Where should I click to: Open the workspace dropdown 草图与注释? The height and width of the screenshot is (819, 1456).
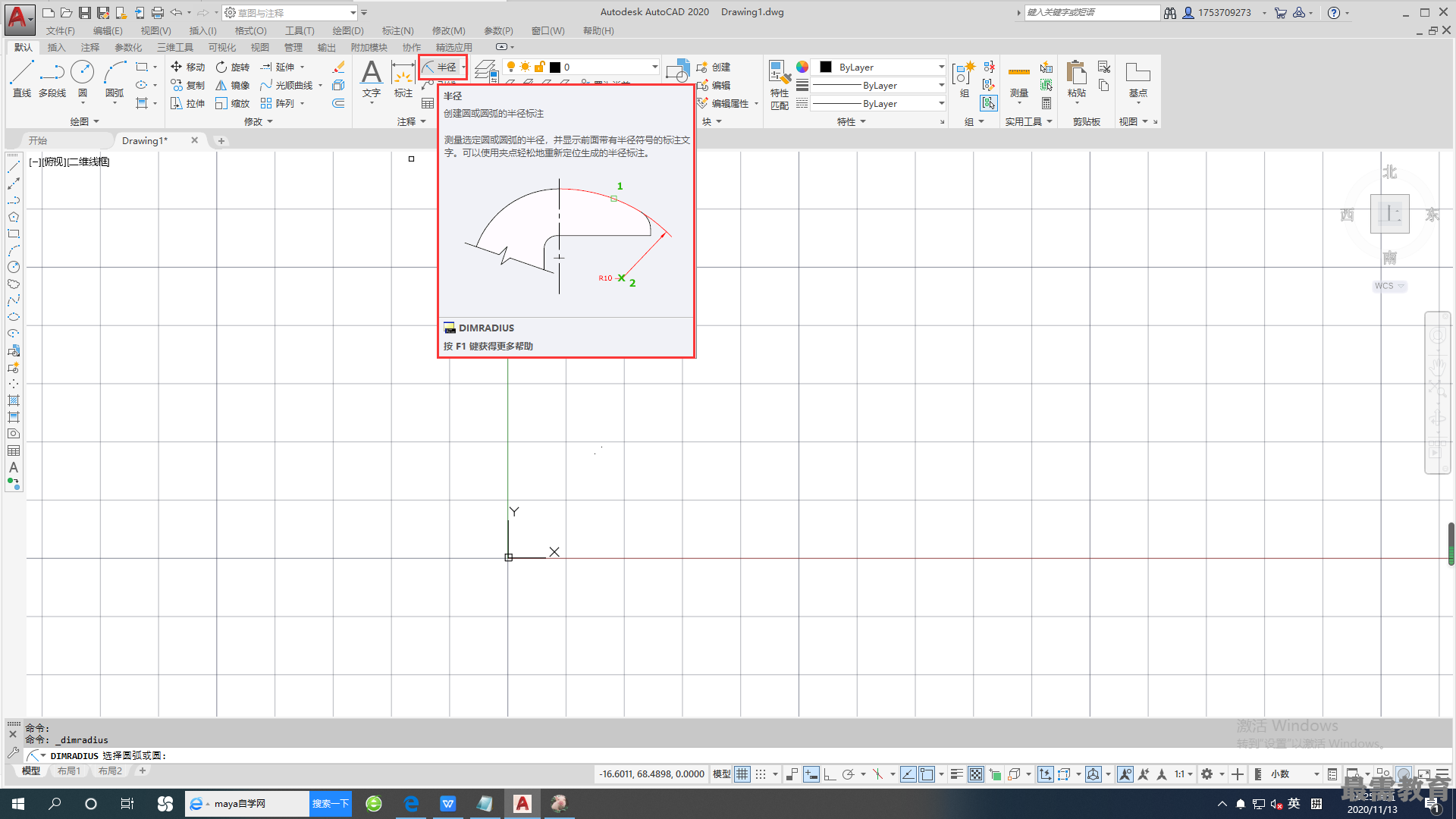coord(290,12)
